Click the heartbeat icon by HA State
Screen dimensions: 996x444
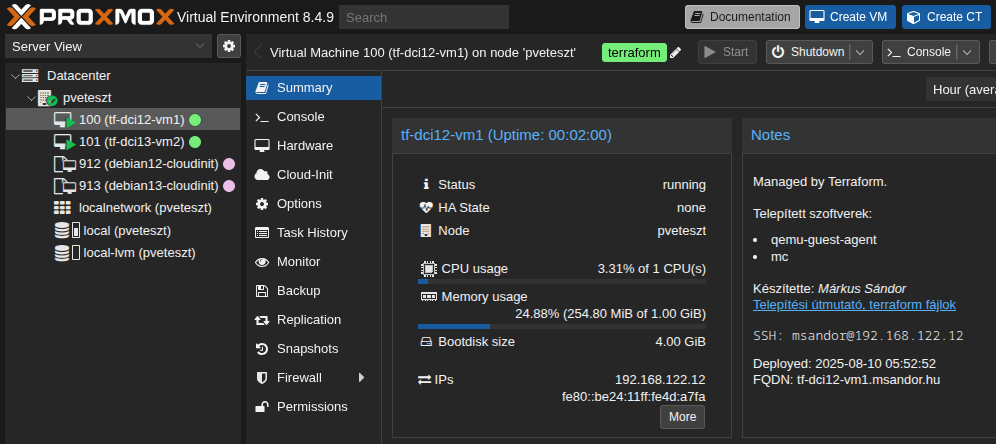426,208
